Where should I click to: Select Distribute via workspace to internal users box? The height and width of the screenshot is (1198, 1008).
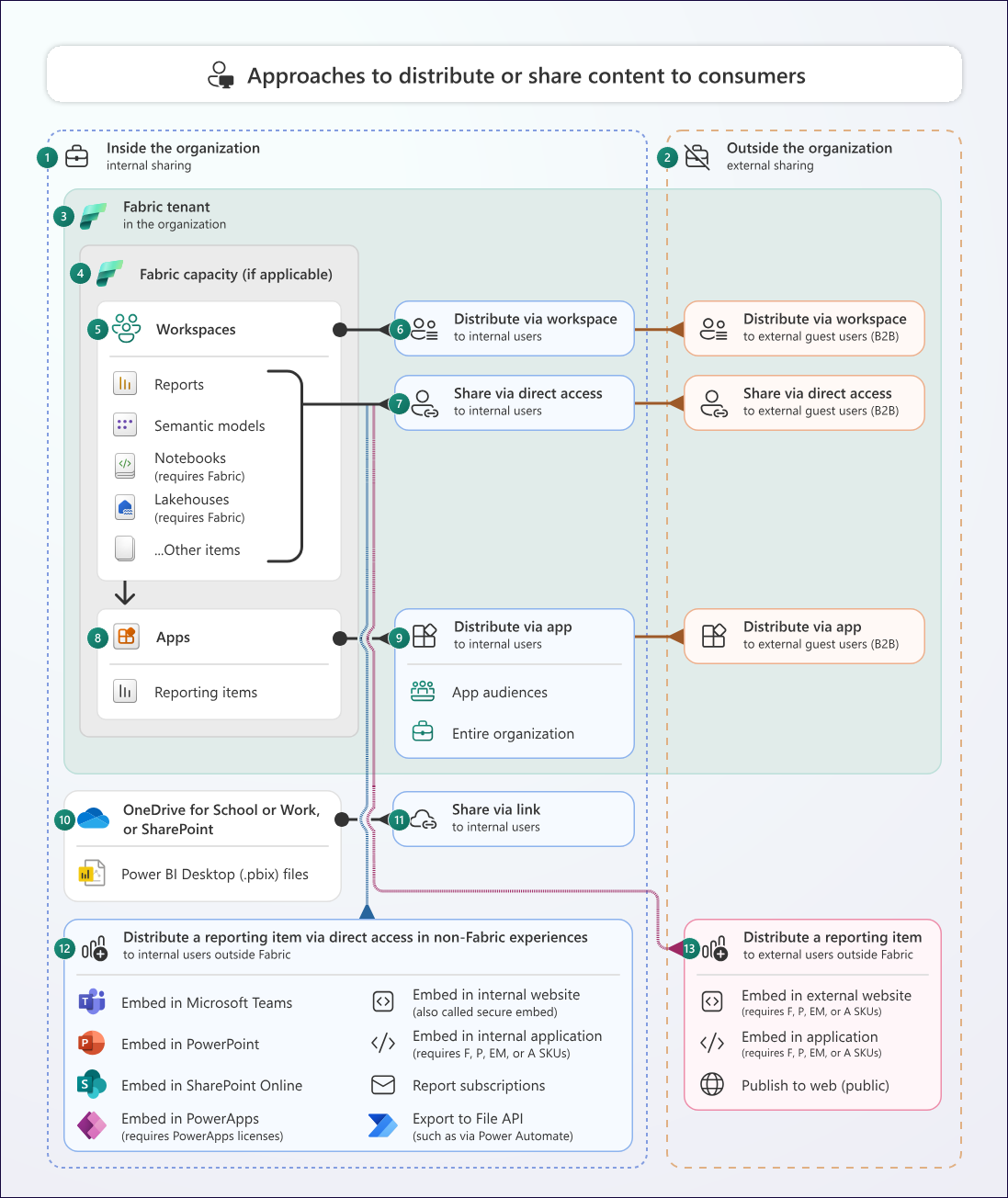pyautogui.click(x=515, y=328)
